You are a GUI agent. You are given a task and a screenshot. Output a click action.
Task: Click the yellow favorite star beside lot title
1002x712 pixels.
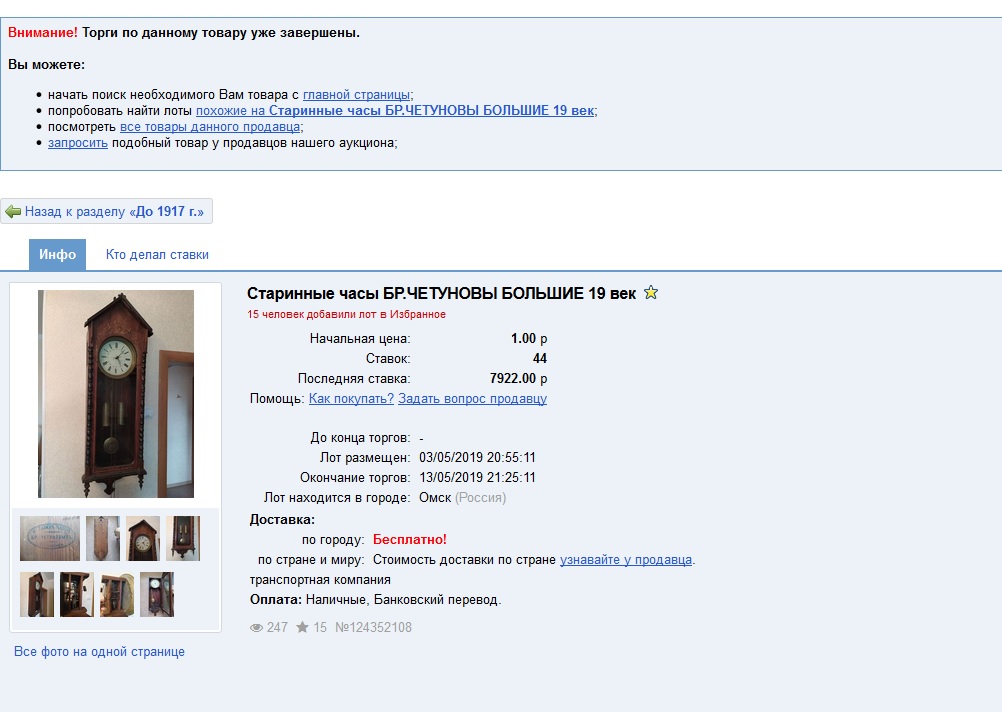651,293
